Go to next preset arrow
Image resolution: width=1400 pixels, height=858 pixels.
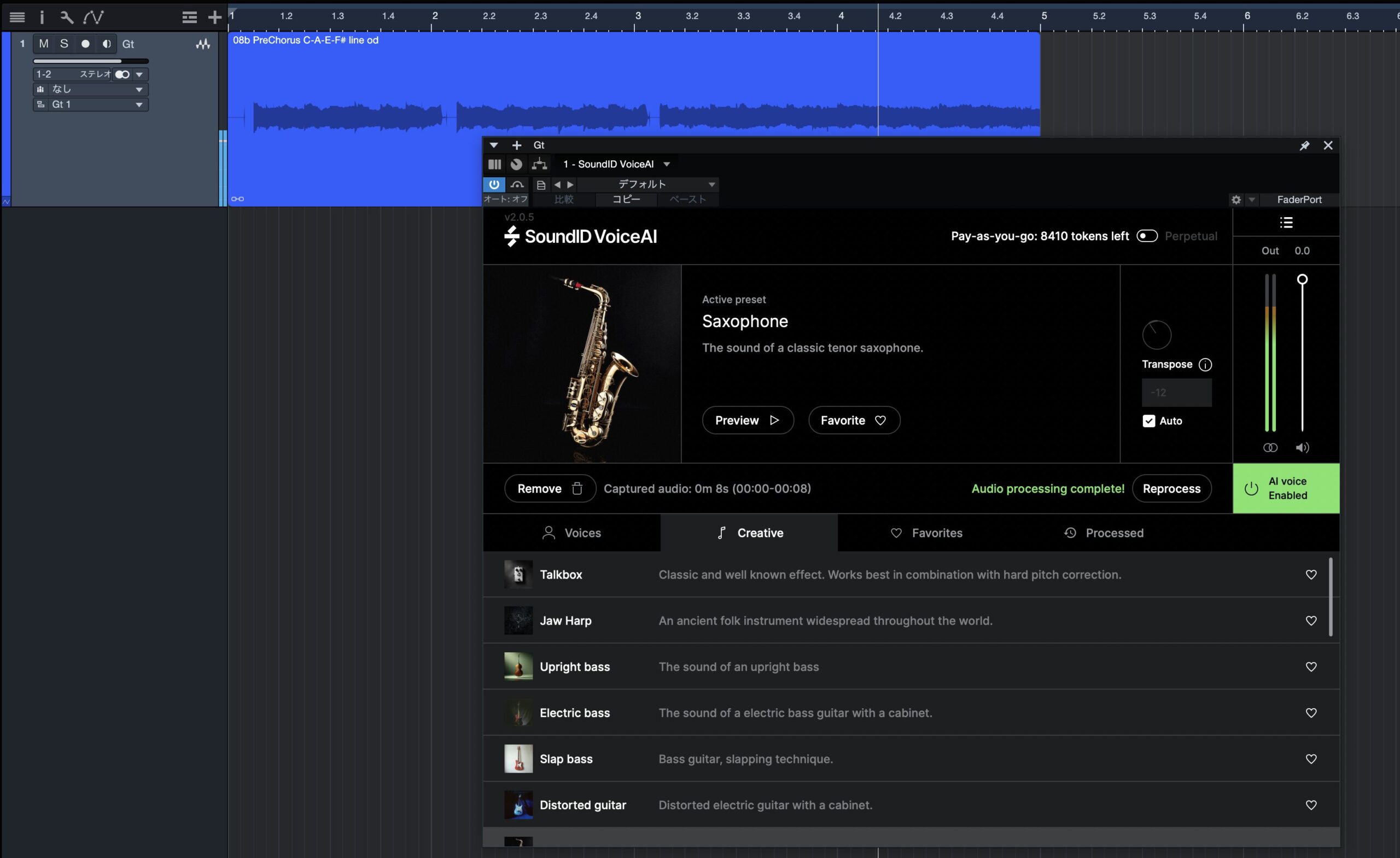[x=570, y=185]
